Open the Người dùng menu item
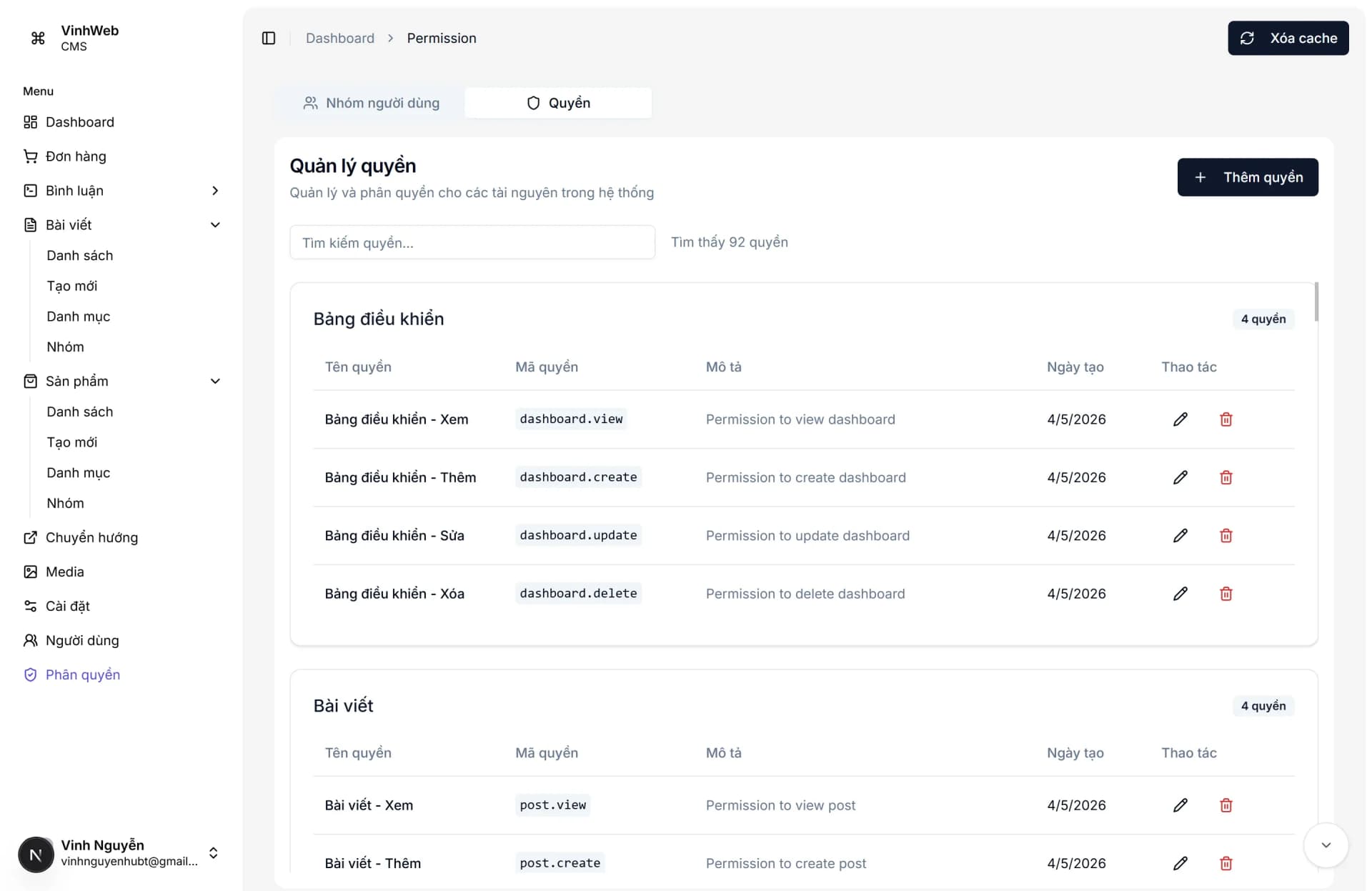Screen dimensions: 1372x891 pos(82,640)
